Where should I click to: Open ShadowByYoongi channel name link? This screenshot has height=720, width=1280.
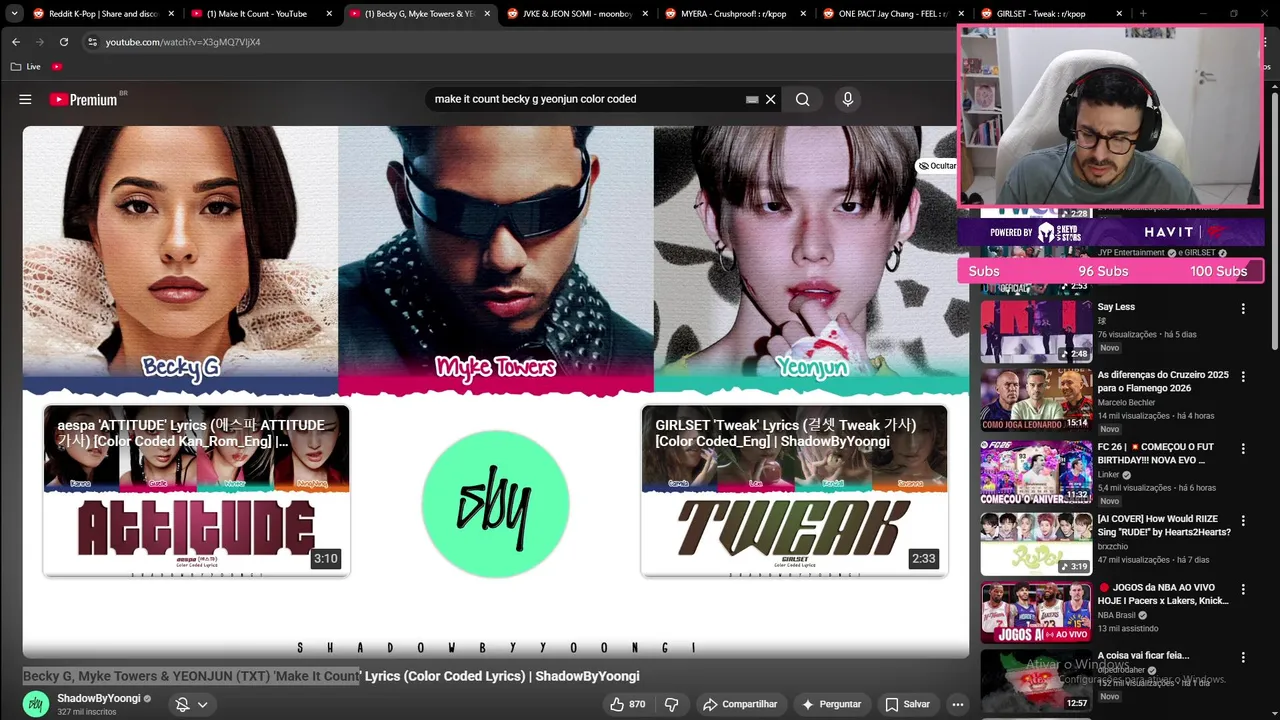99,698
